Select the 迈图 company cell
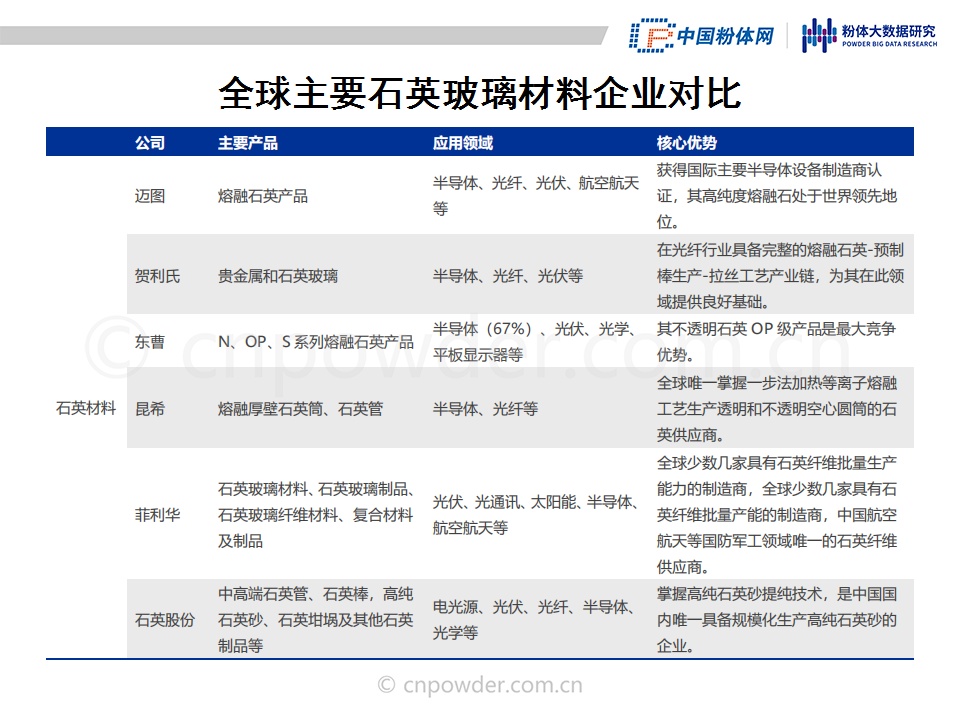 pos(150,196)
